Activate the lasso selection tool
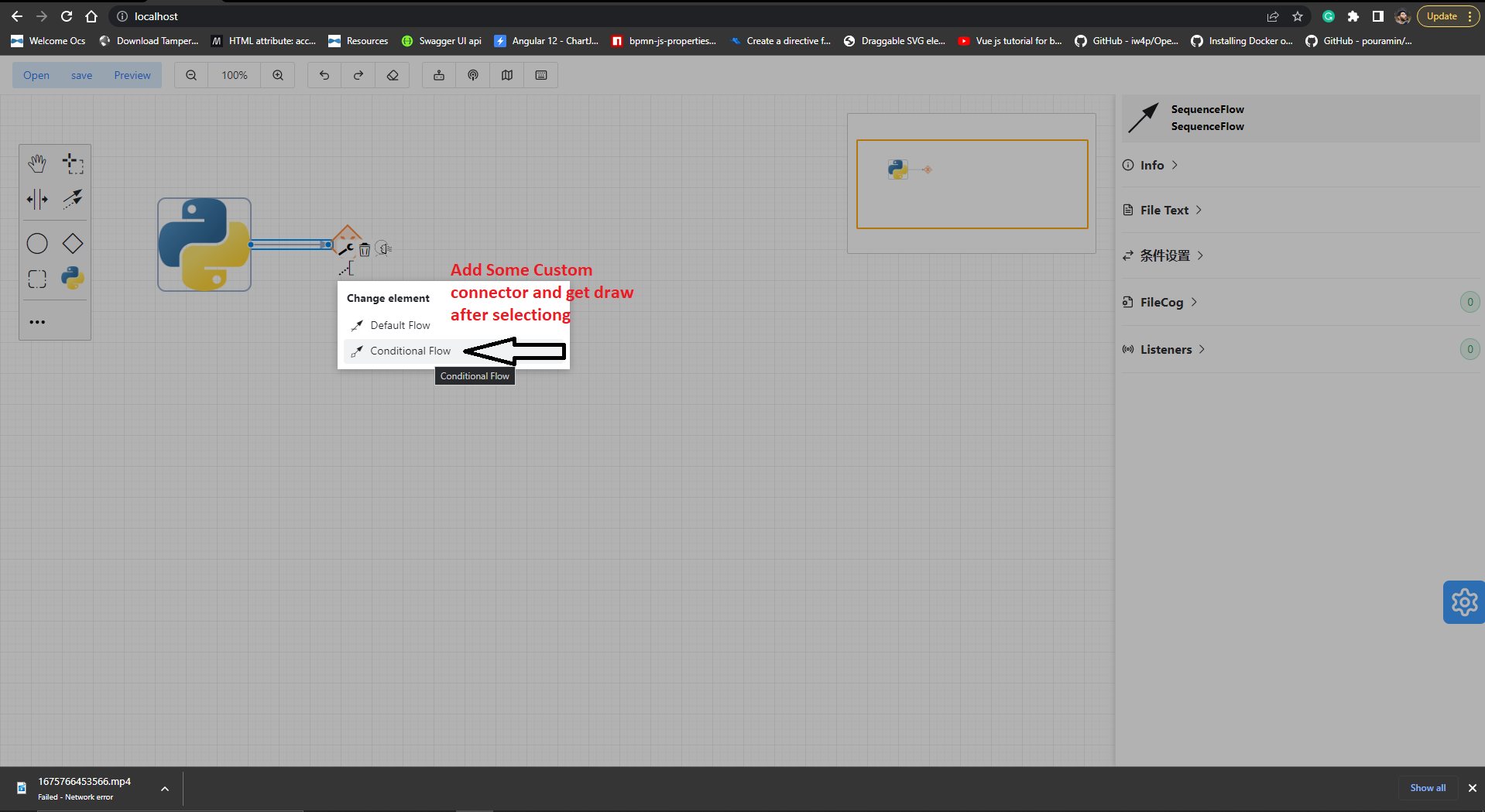 click(x=72, y=163)
